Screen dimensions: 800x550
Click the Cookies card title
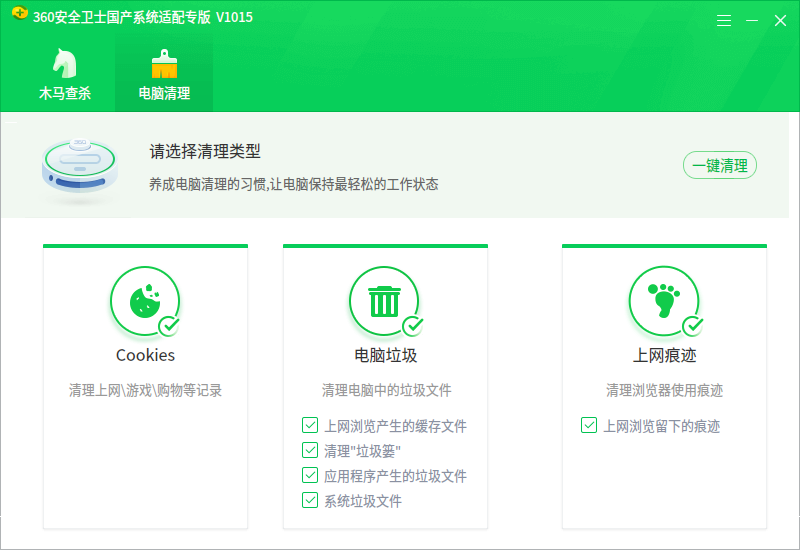click(x=145, y=355)
